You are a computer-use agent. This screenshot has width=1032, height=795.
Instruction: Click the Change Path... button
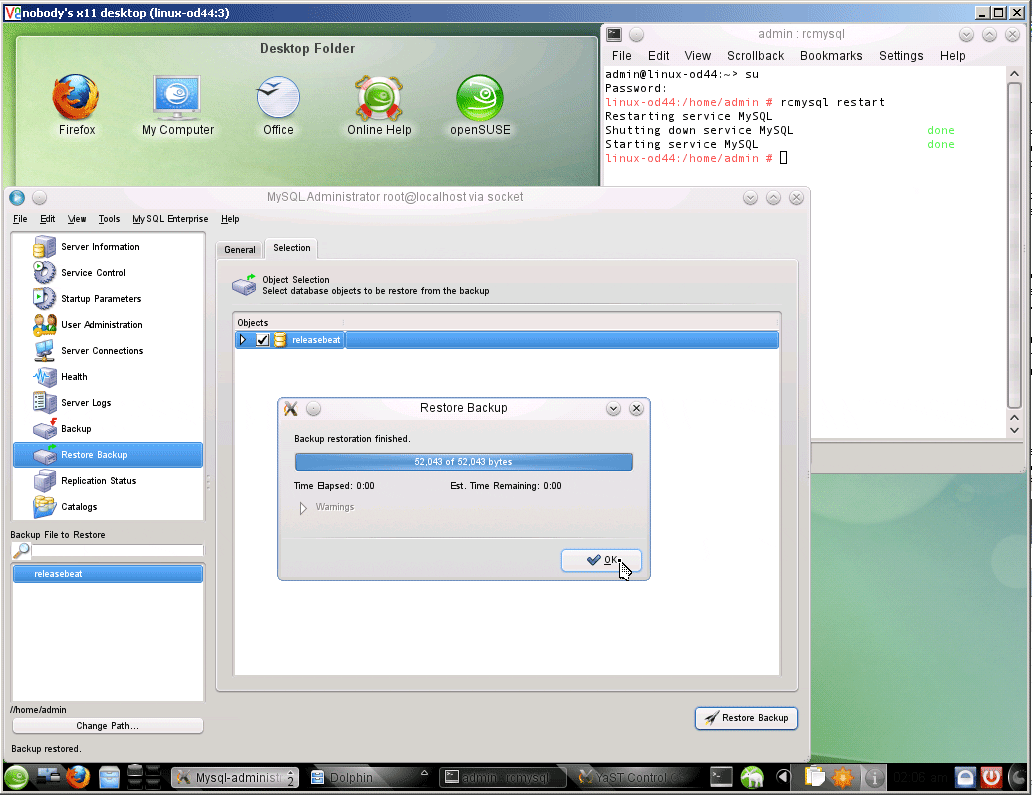108,726
